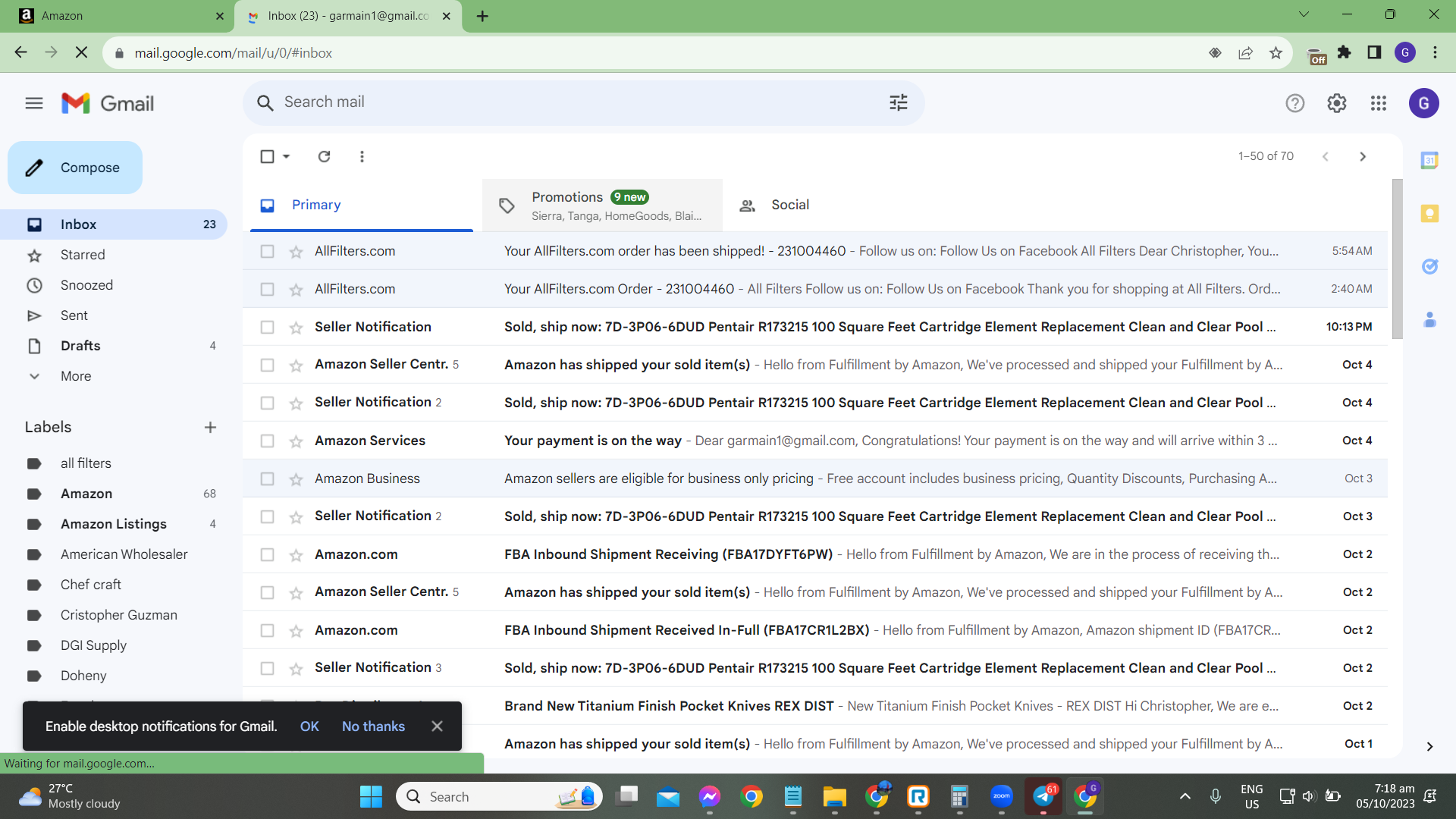Stop loading the page

click(82, 52)
